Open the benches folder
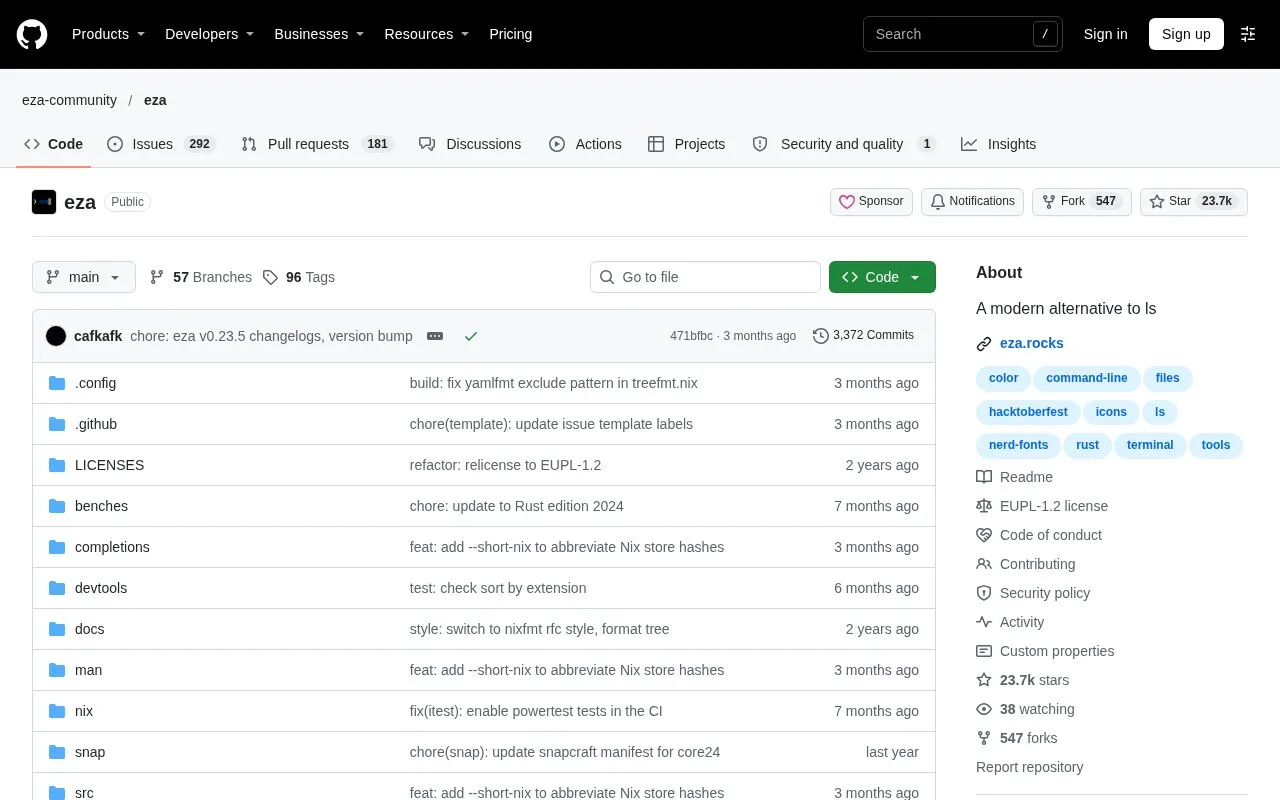This screenshot has width=1280, height=800. [101, 506]
